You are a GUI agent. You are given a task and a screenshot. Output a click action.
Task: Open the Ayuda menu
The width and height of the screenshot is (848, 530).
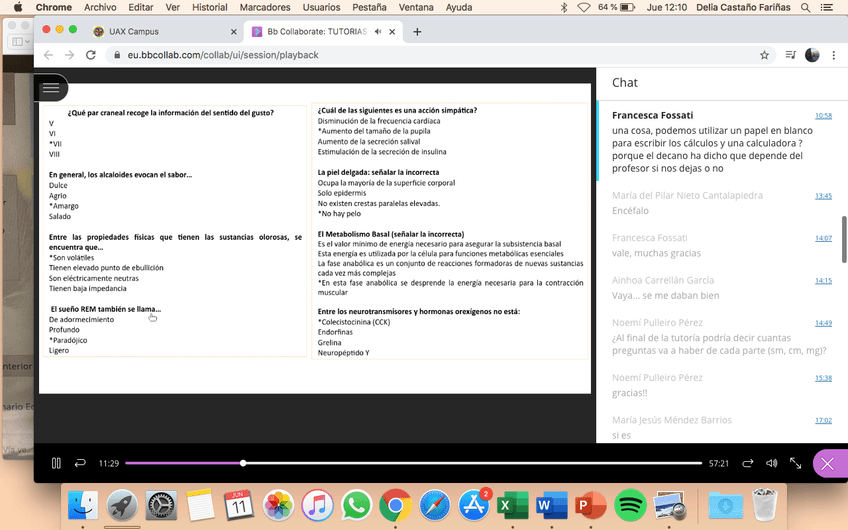click(x=459, y=8)
